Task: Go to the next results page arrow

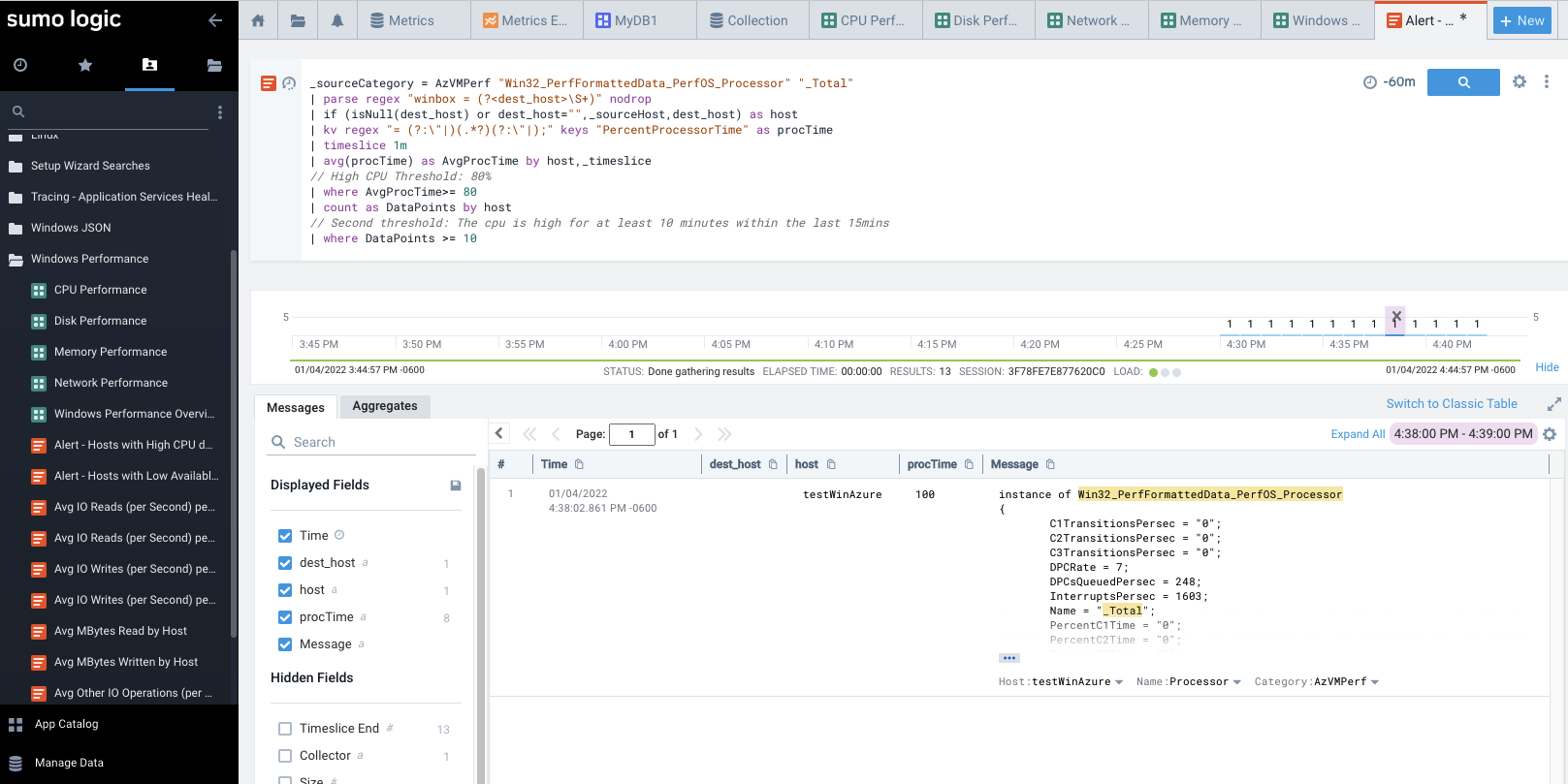Action: click(698, 434)
